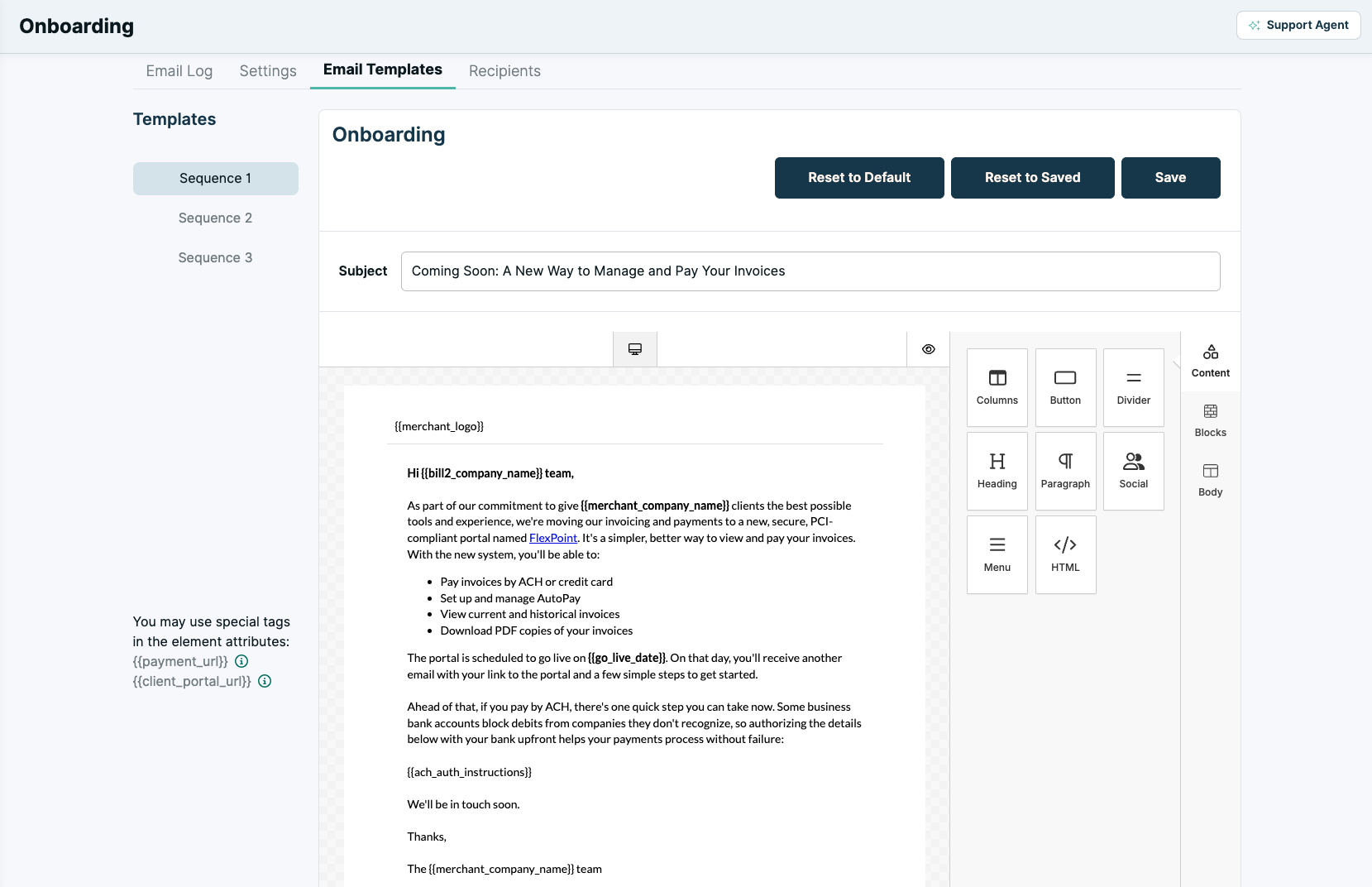Viewport: 1372px width, 887px height.
Task: Select Sequence 3 template
Action: coord(216,258)
